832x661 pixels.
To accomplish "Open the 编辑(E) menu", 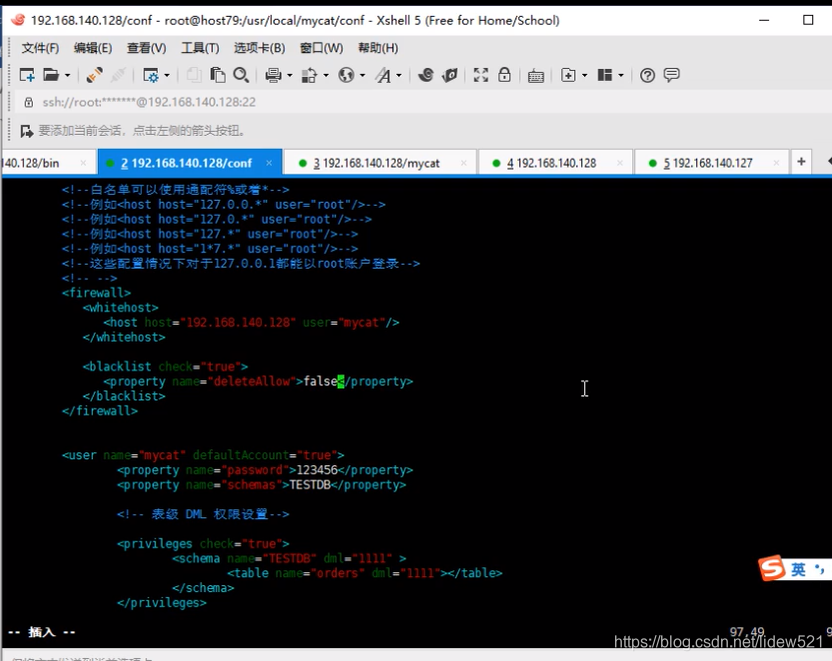I will click(93, 48).
